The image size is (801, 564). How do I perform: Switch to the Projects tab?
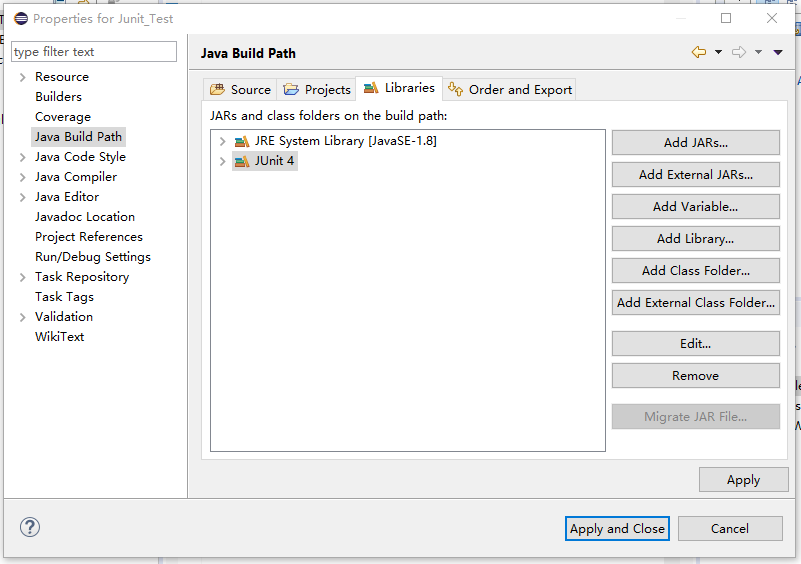317,89
